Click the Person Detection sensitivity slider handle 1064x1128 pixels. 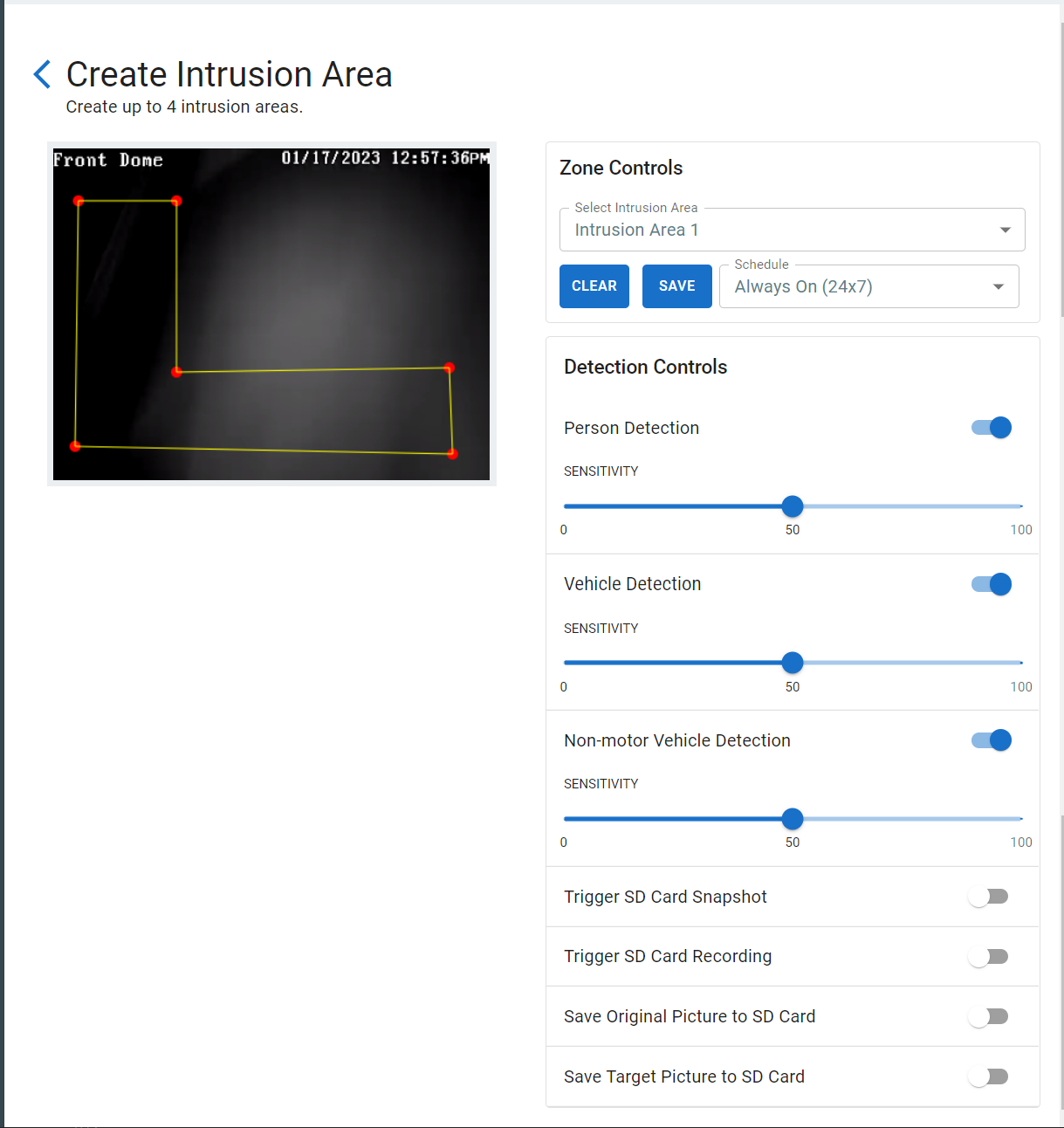(793, 506)
